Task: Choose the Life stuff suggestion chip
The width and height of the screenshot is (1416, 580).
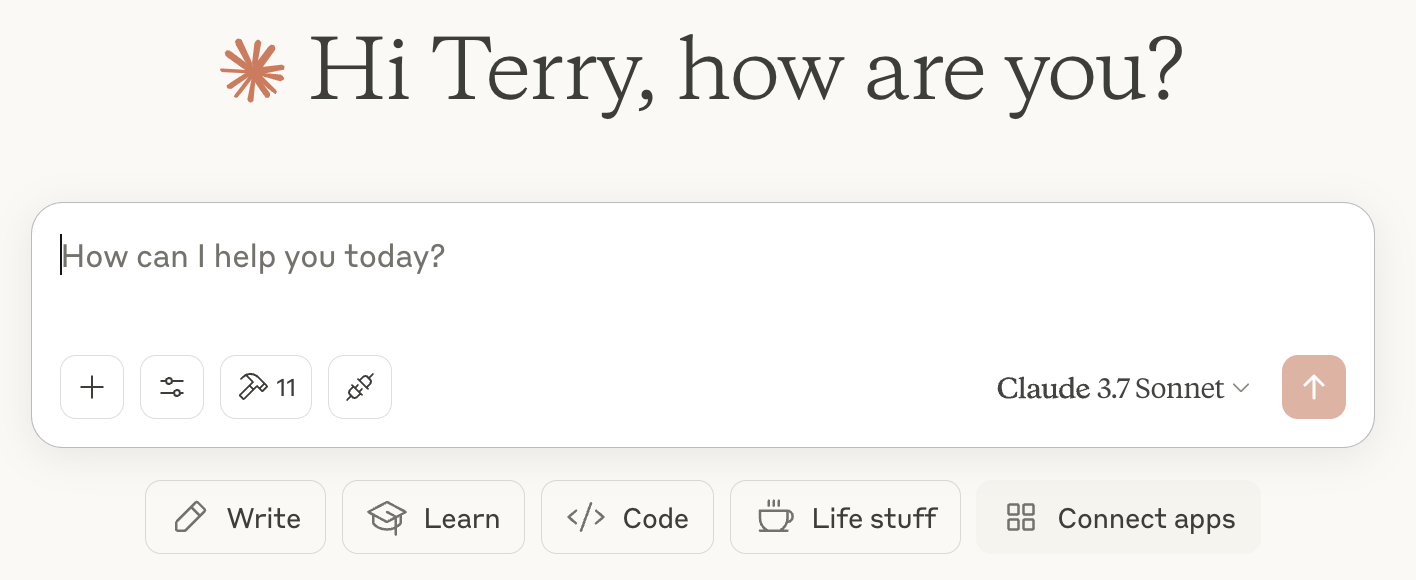Action: tap(845, 517)
